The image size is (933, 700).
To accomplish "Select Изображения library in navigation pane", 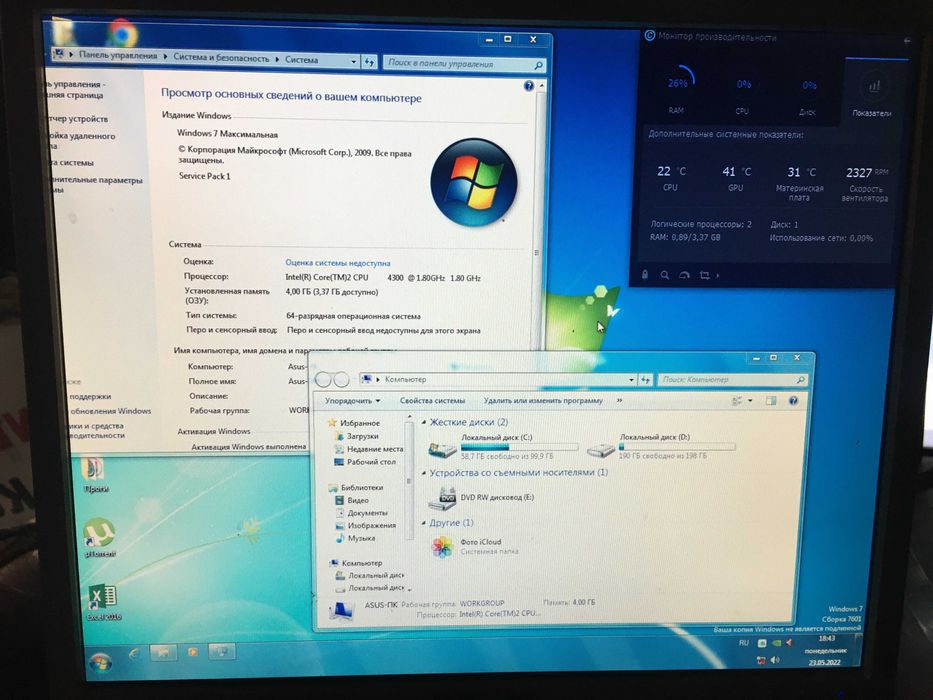I will [x=372, y=525].
